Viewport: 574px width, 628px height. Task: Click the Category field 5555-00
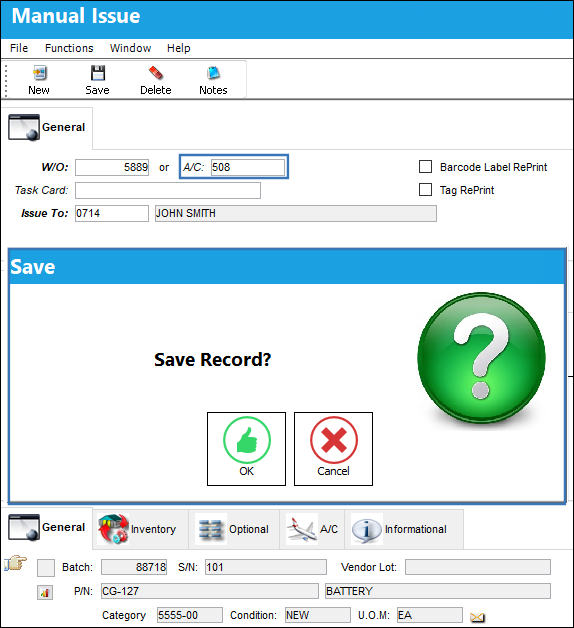tap(189, 615)
